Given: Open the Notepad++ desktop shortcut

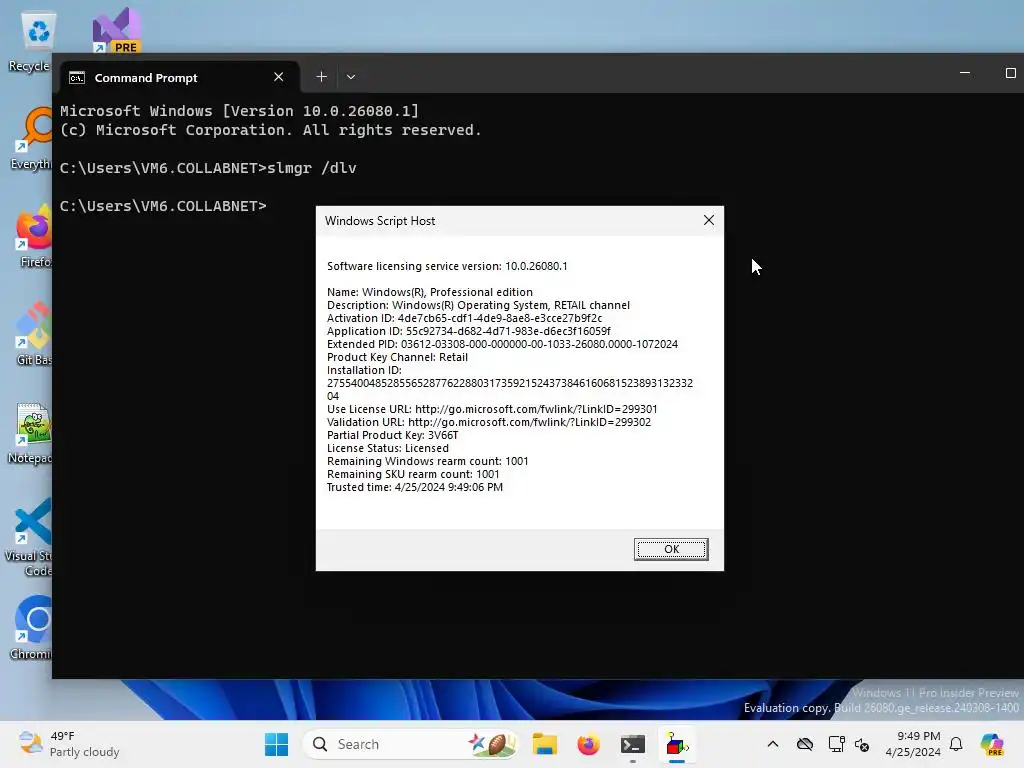Looking at the screenshot, I should pyautogui.click(x=31, y=434).
